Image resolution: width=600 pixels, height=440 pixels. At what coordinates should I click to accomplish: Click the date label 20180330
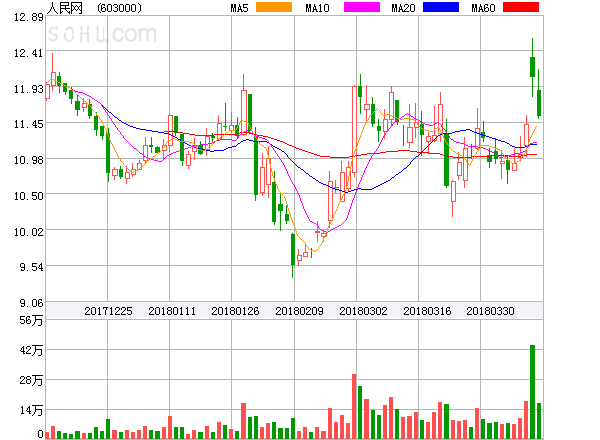pyautogui.click(x=490, y=311)
